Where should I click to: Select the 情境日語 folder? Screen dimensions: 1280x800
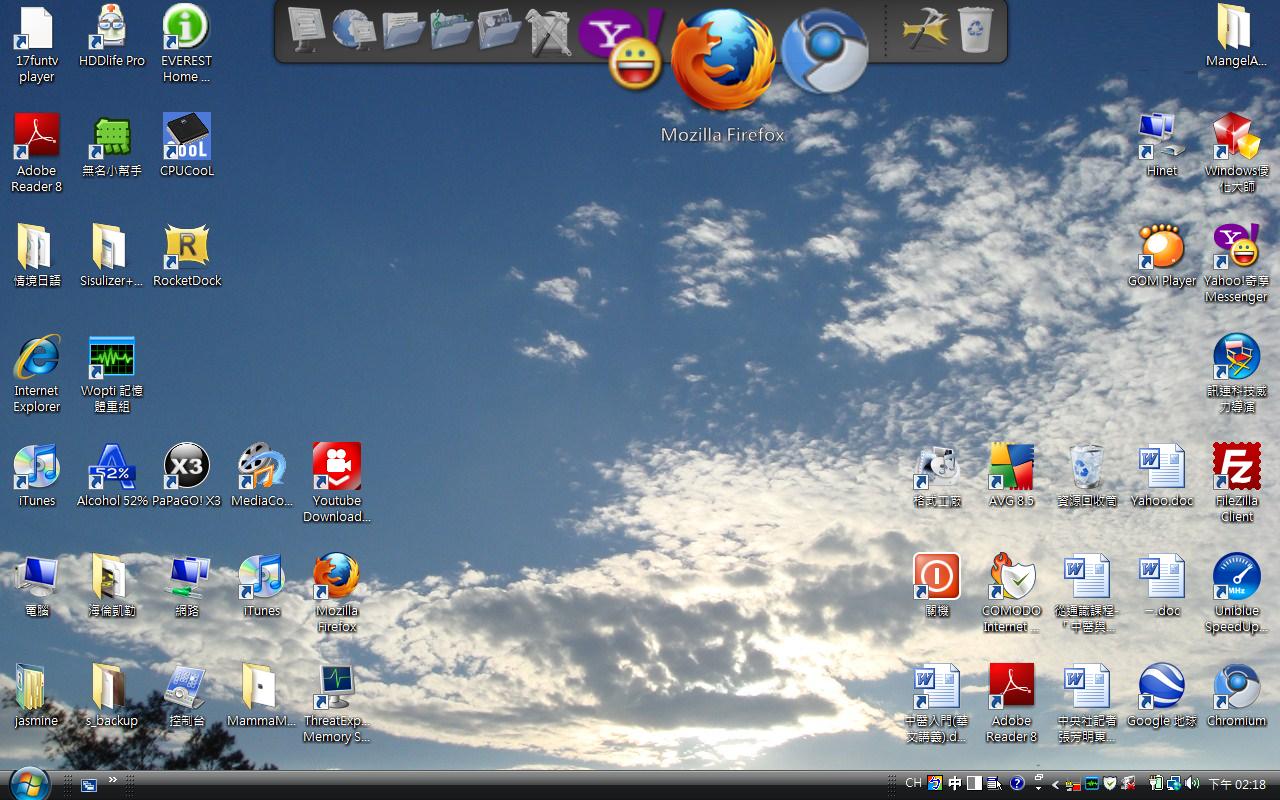coord(37,256)
